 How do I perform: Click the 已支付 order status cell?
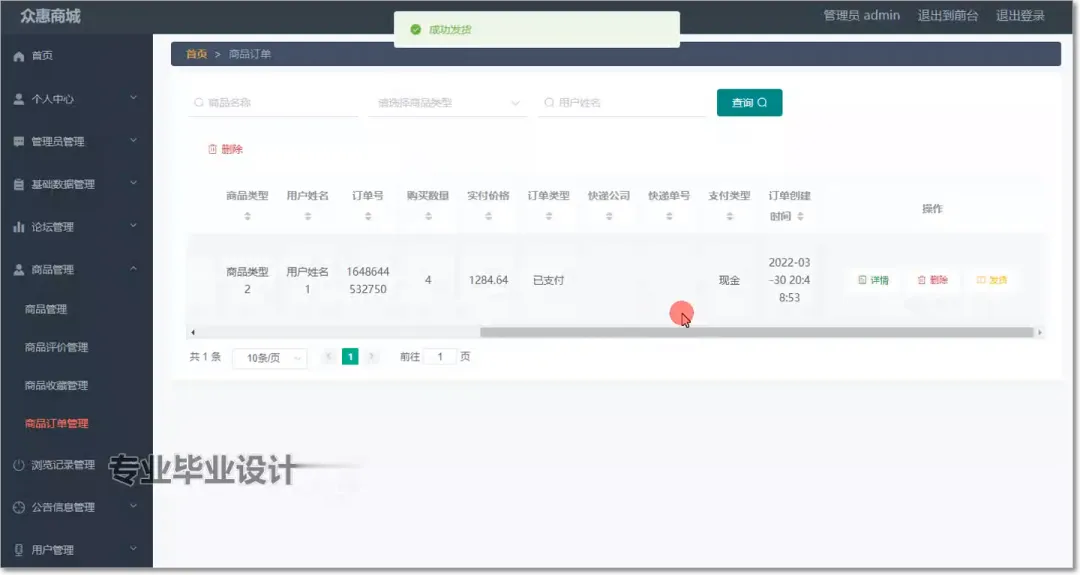tap(549, 280)
